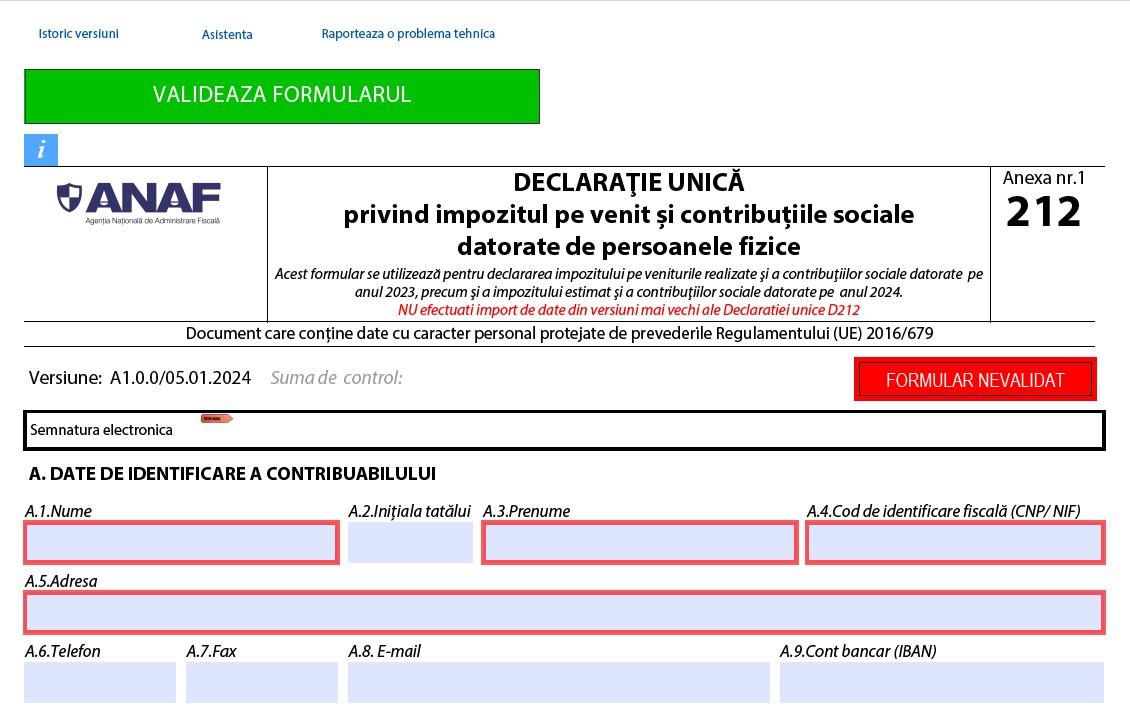Screen dimensions: 1130x706
Task: Select the A.3.Prenume input box
Action: click(x=640, y=543)
